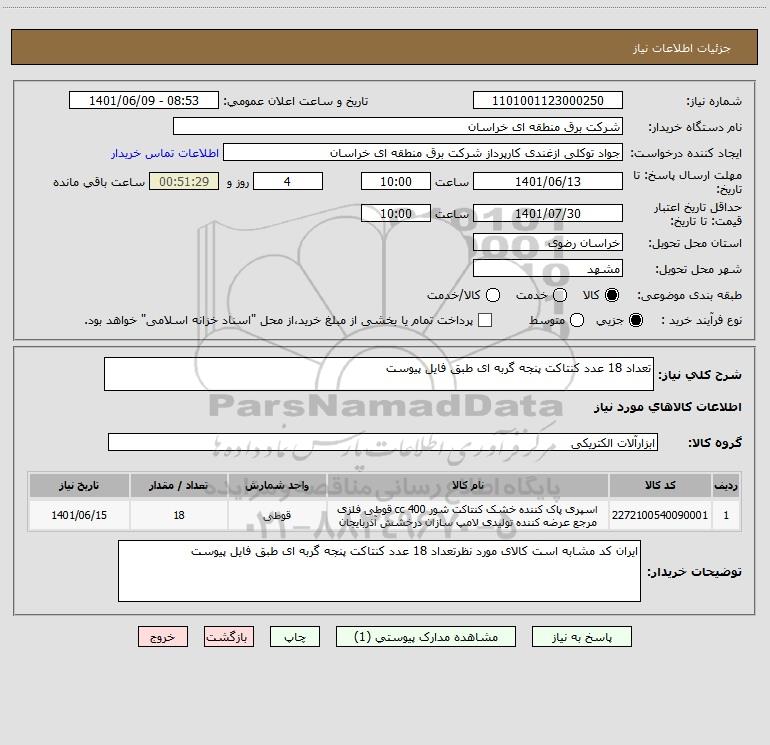Click response deadline date 1401/06/13 field

click(x=548, y=181)
